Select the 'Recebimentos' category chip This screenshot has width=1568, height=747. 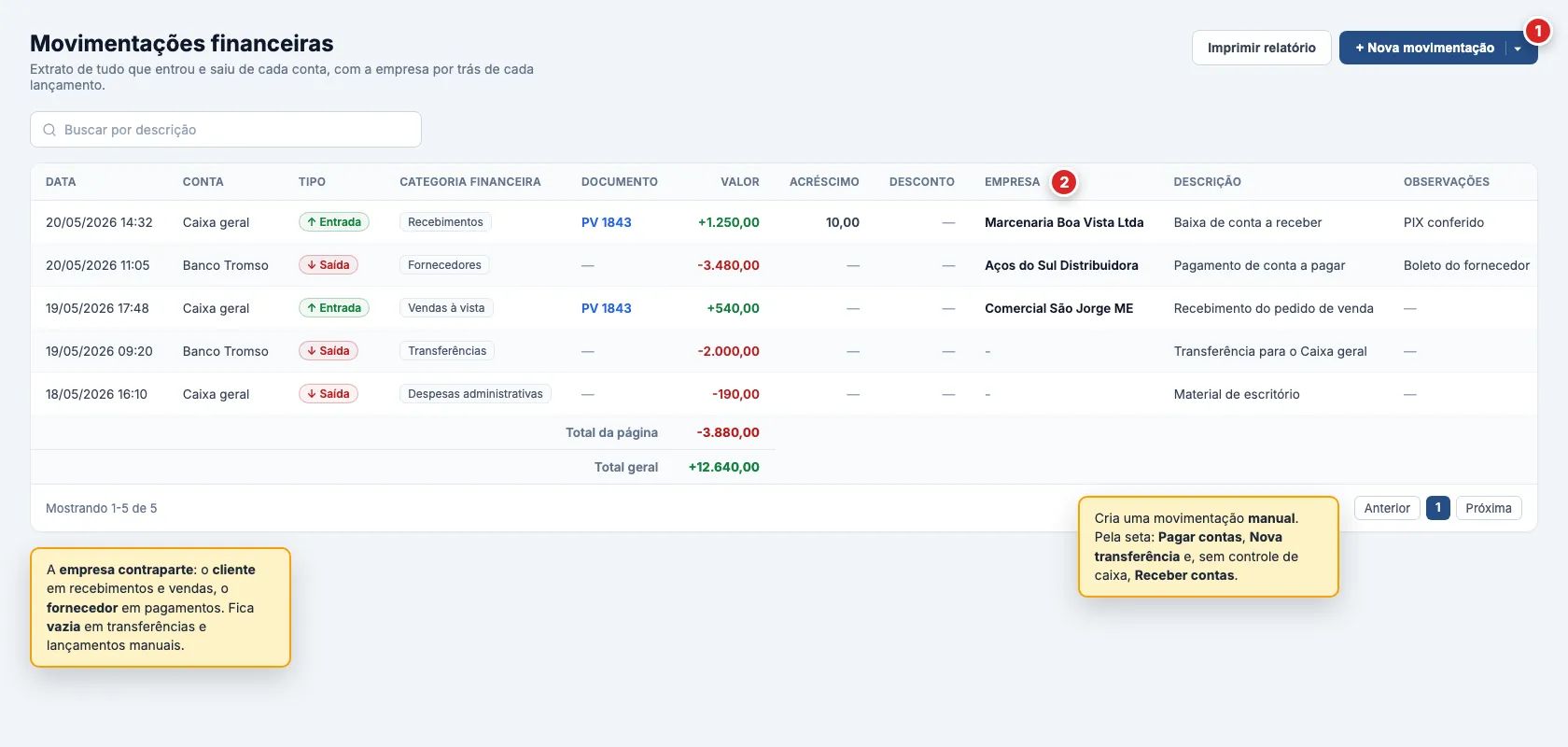click(445, 222)
